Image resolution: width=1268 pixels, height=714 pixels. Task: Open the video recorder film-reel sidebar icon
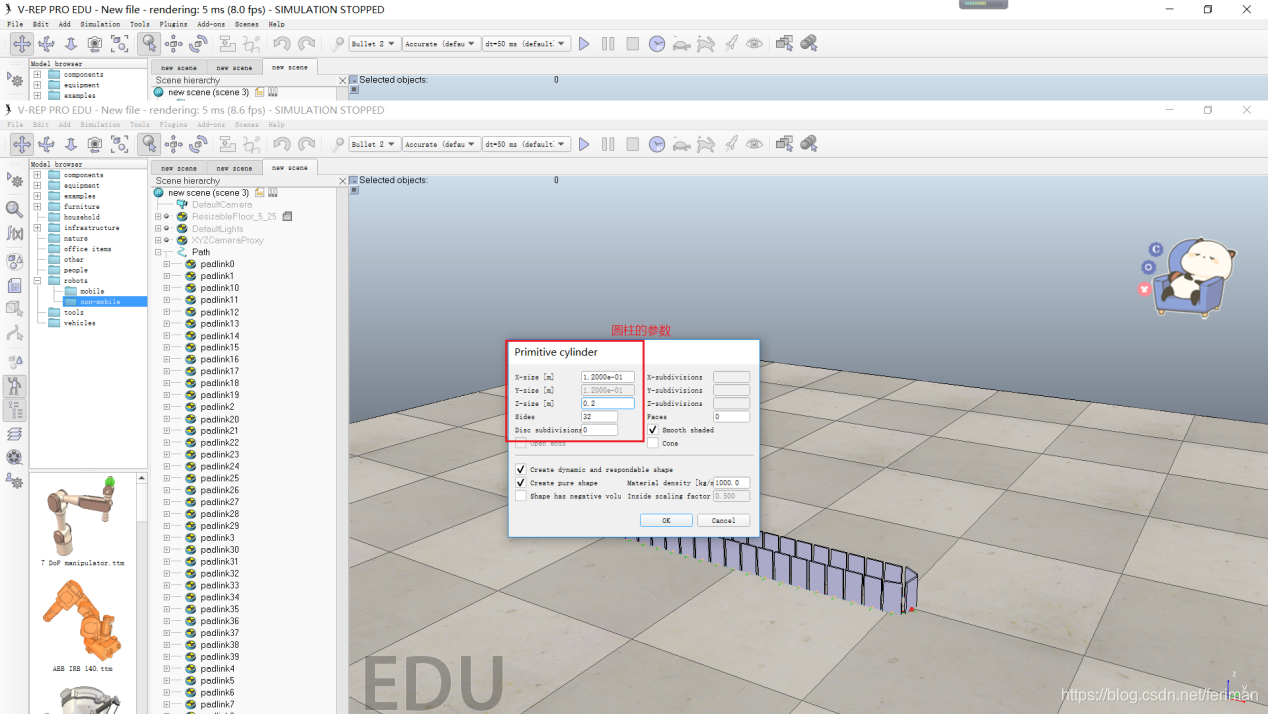click(14, 457)
